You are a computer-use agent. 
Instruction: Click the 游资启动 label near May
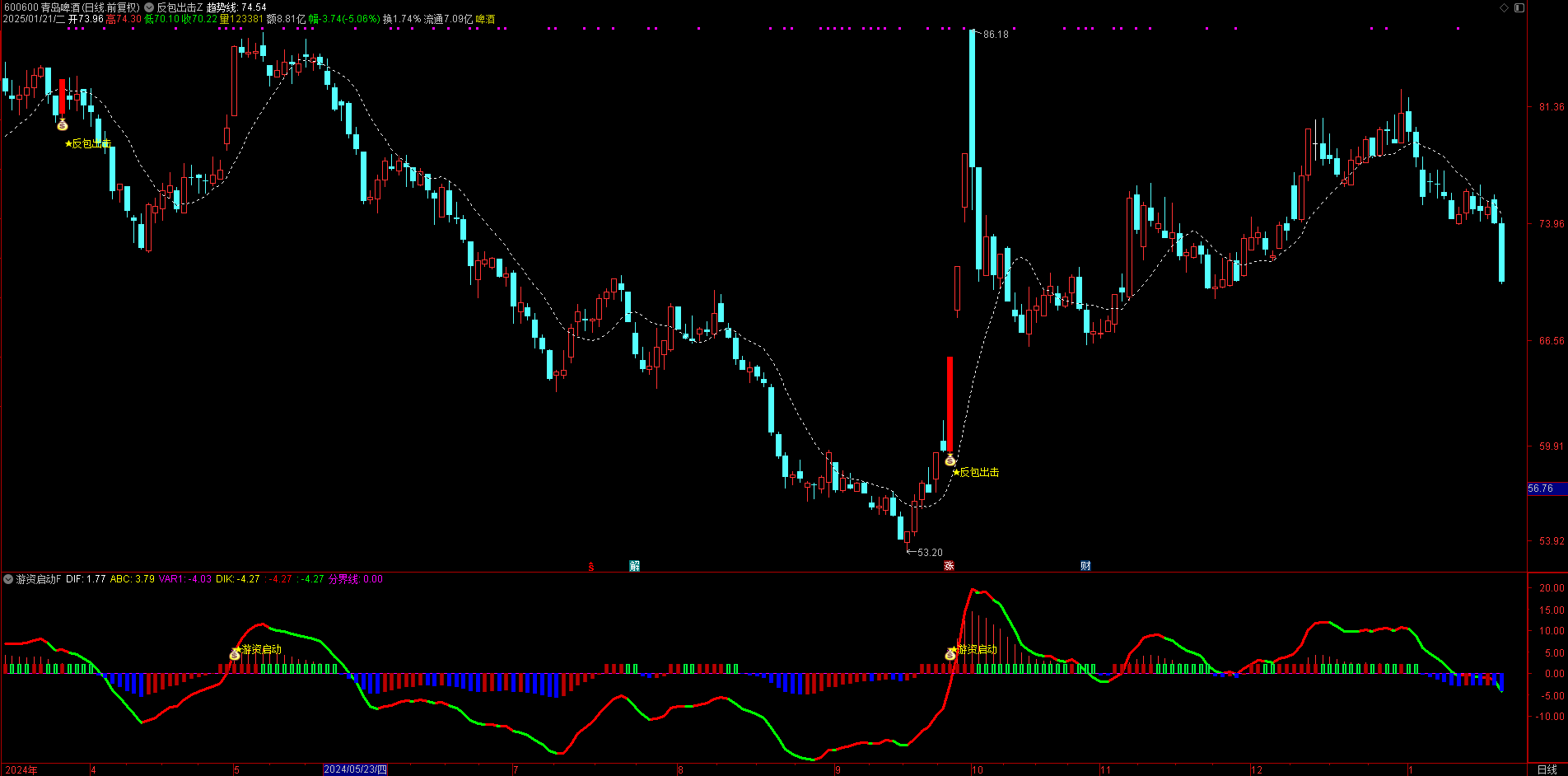261,650
